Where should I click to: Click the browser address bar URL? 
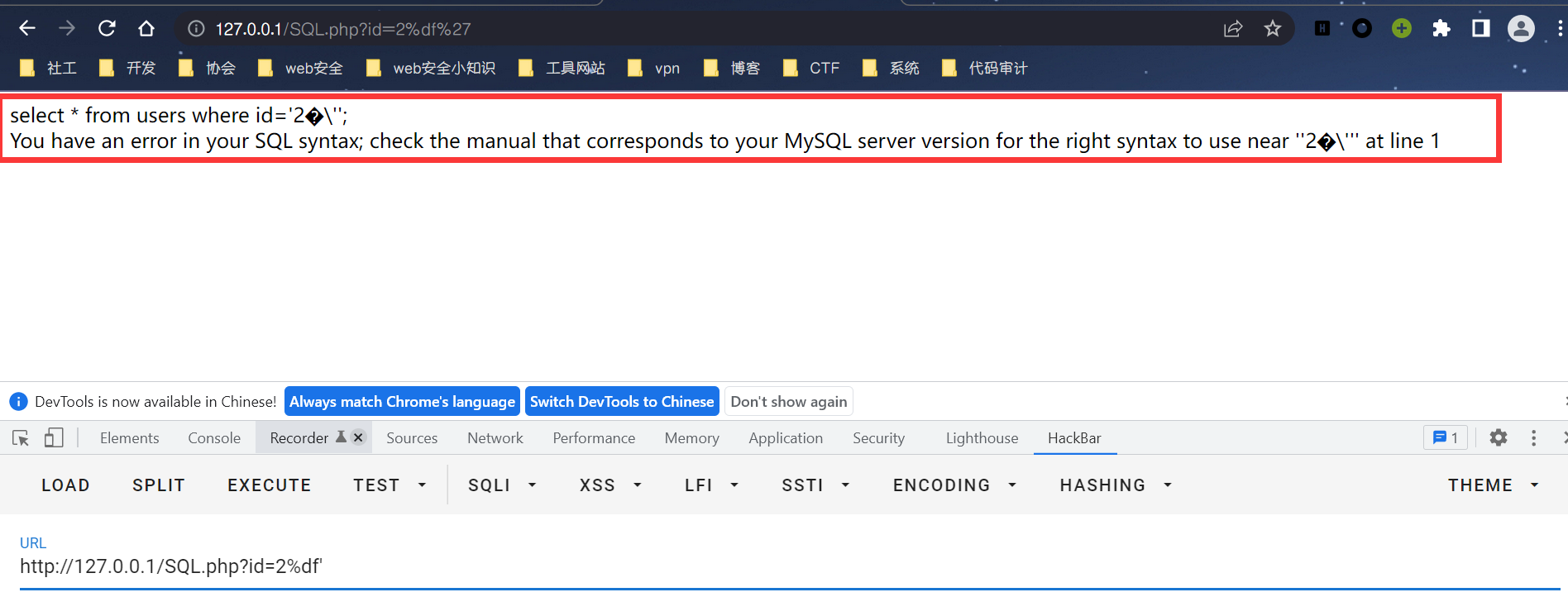[343, 29]
